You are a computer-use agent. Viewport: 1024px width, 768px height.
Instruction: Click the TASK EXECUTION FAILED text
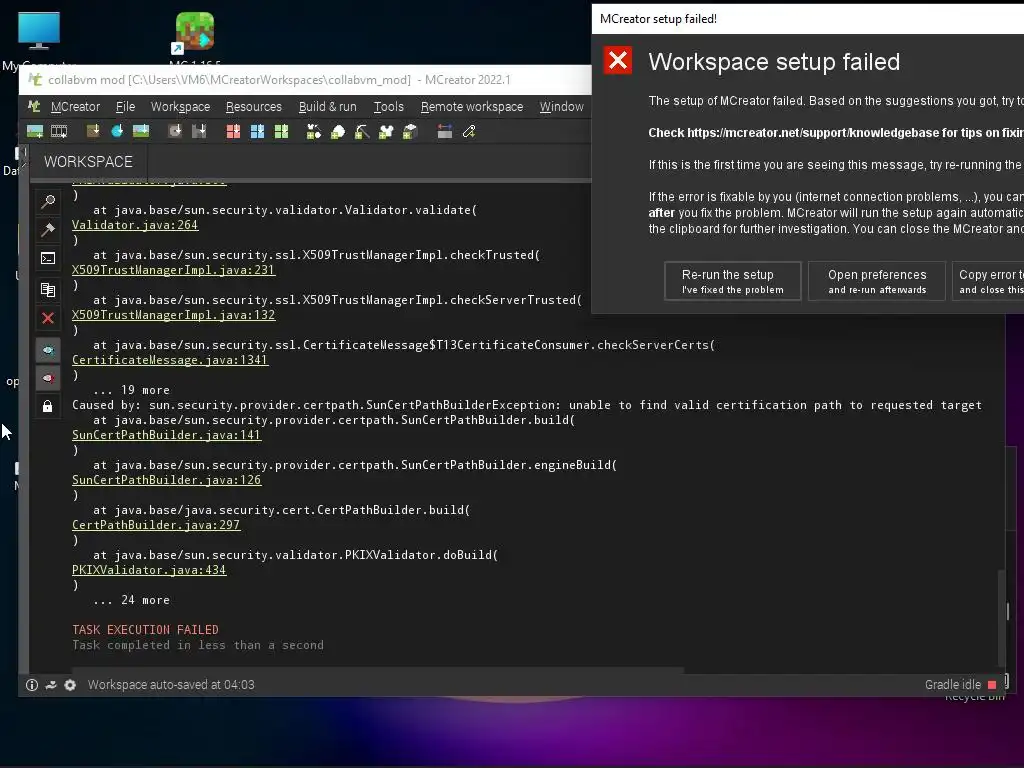tap(145, 630)
